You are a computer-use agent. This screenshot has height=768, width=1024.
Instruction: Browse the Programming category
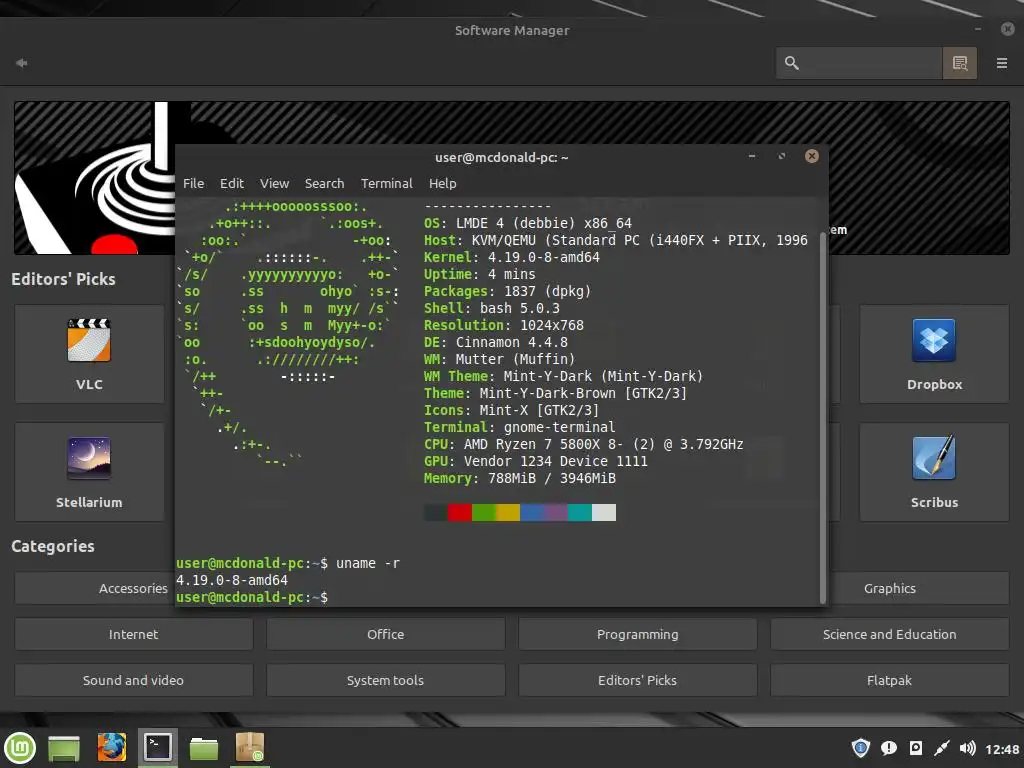click(637, 634)
